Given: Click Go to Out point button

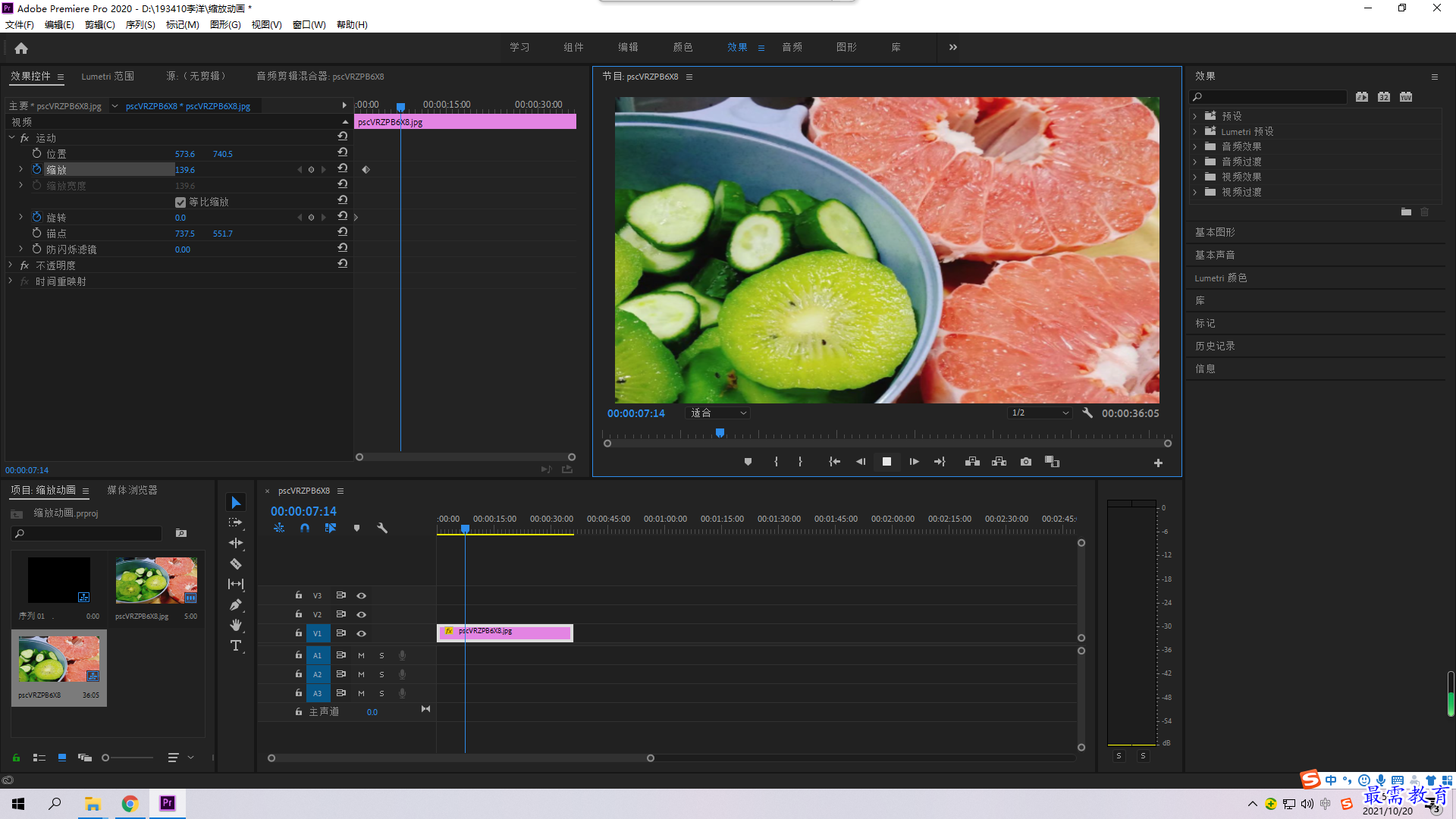Looking at the screenshot, I should 940,462.
